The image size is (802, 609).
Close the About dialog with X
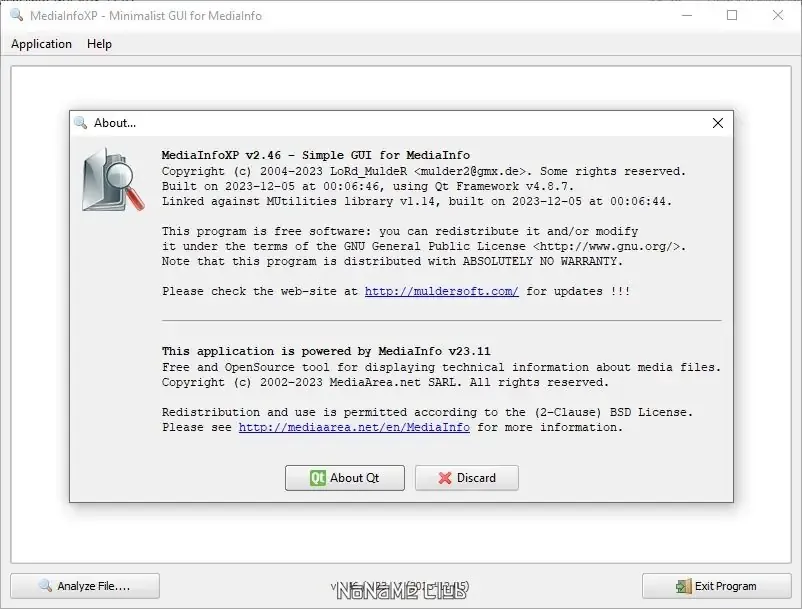[718, 123]
